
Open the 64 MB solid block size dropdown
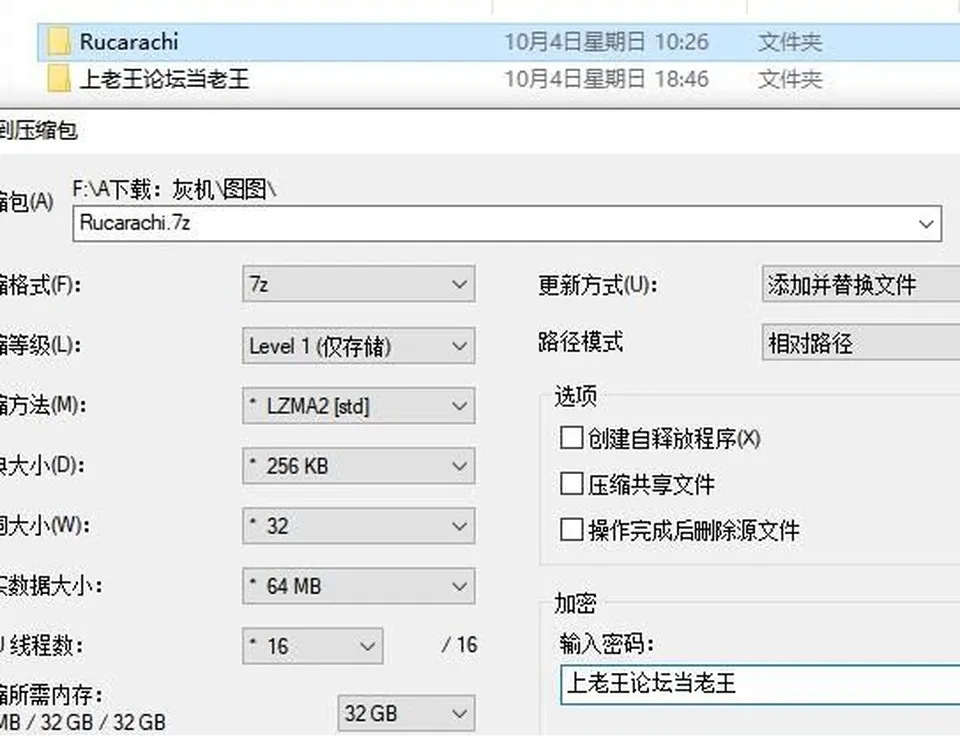(x=358, y=586)
